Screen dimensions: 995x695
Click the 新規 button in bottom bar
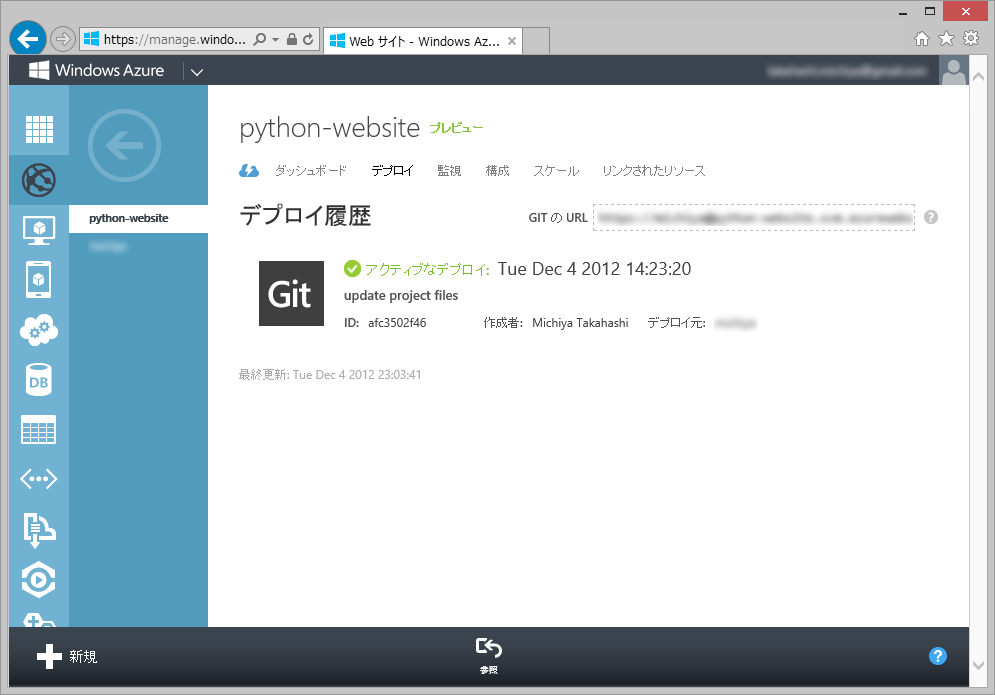tap(67, 657)
